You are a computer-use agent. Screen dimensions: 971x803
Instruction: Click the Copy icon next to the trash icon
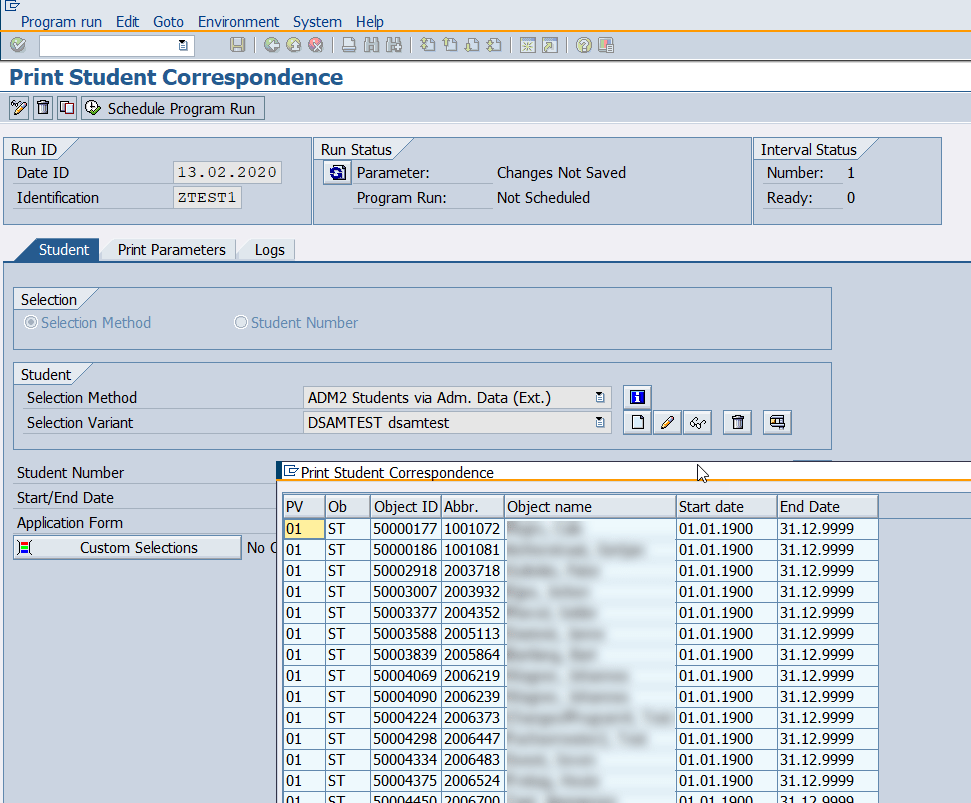pos(66,107)
